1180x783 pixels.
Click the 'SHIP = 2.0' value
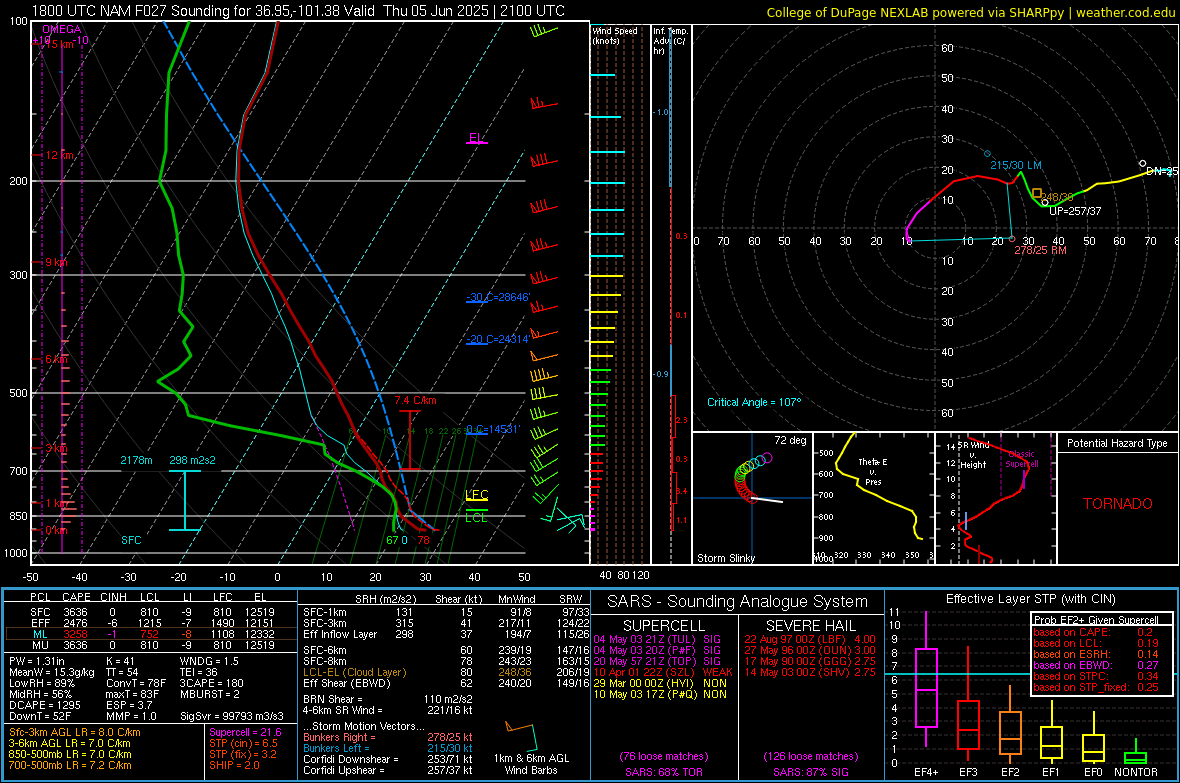(234, 765)
